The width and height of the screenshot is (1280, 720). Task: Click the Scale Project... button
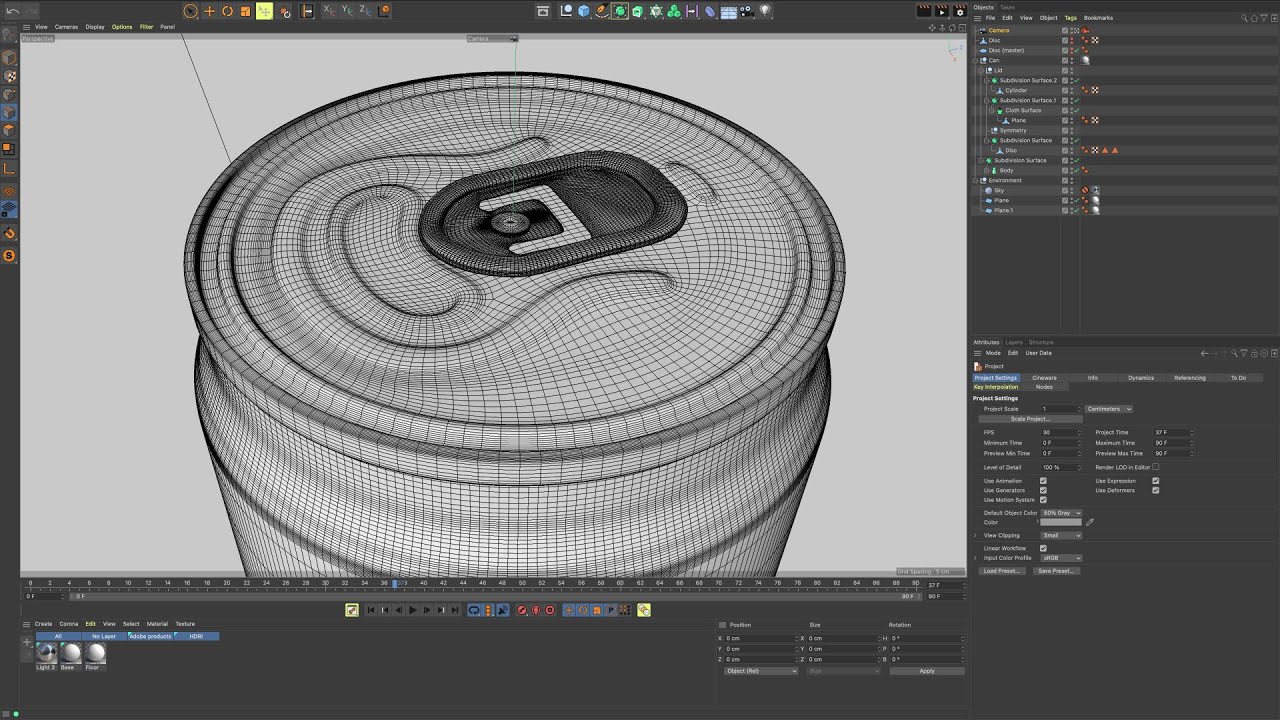tap(1029, 419)
